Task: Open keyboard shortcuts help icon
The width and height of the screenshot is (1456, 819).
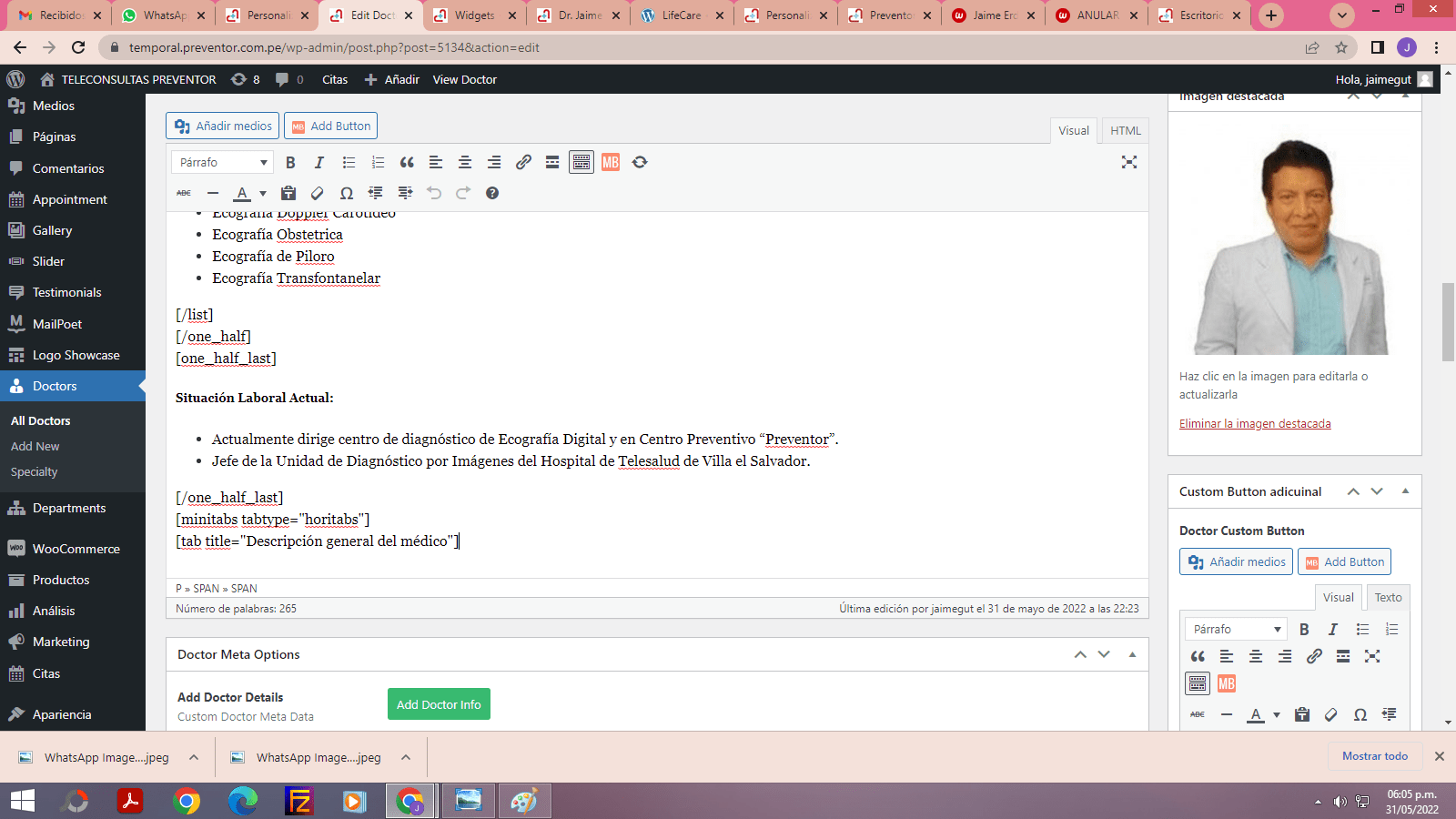Action: tap(492, 193)
